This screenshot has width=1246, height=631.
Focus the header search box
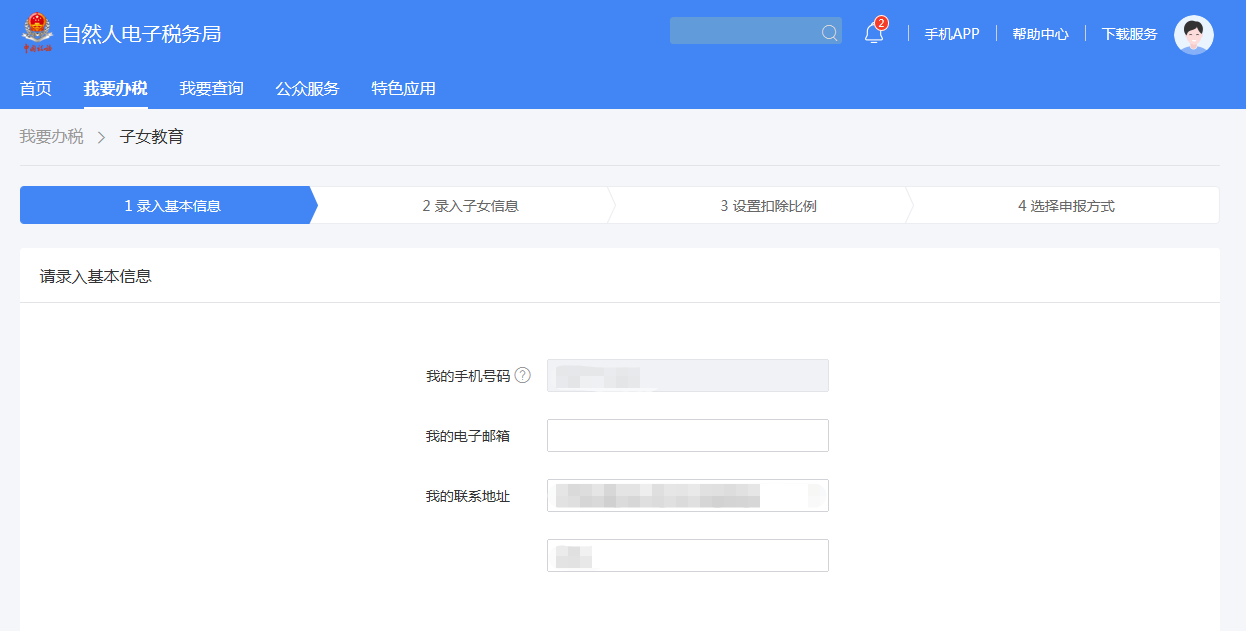coord(755,31)
